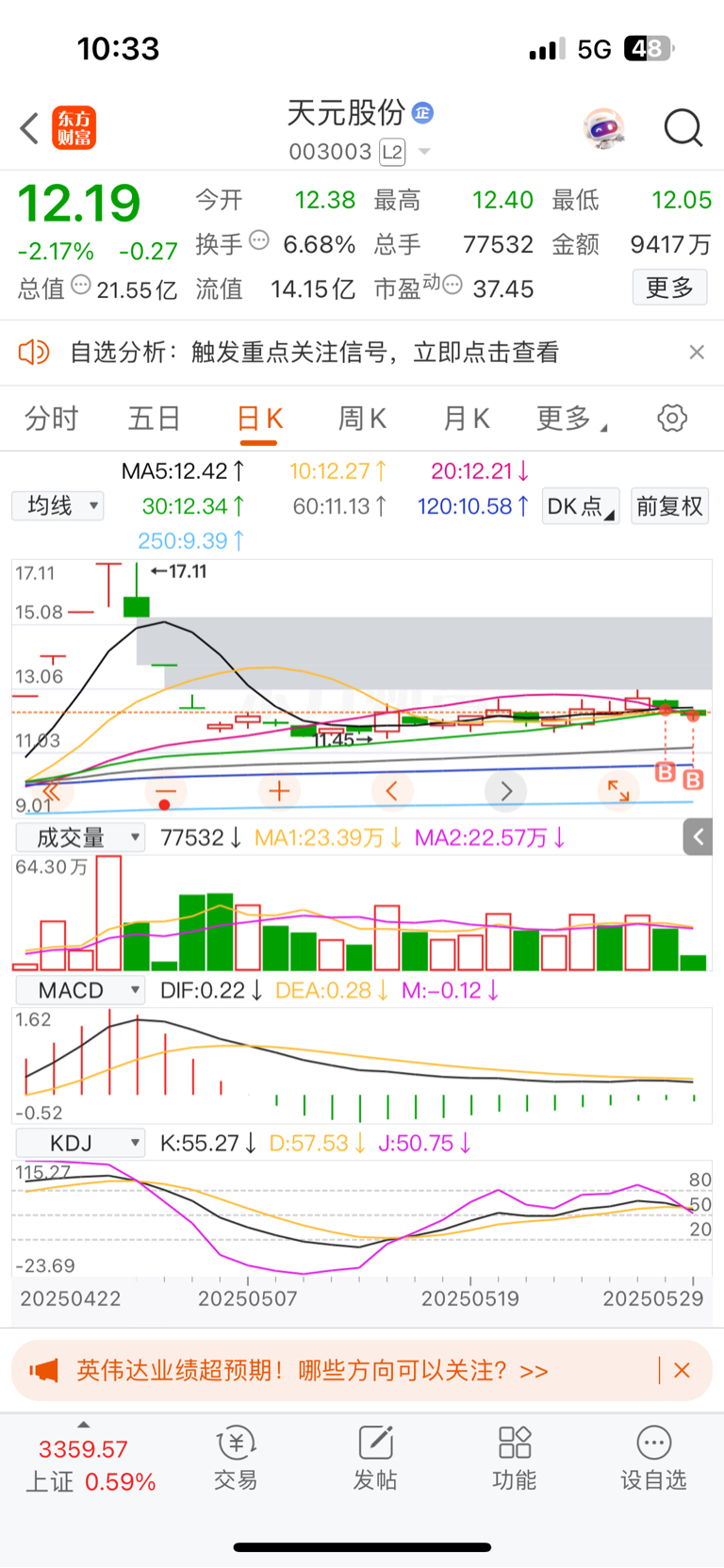Switch to the 周K tab
This screenshot has width=724, height=1568.
pos(363,419)
